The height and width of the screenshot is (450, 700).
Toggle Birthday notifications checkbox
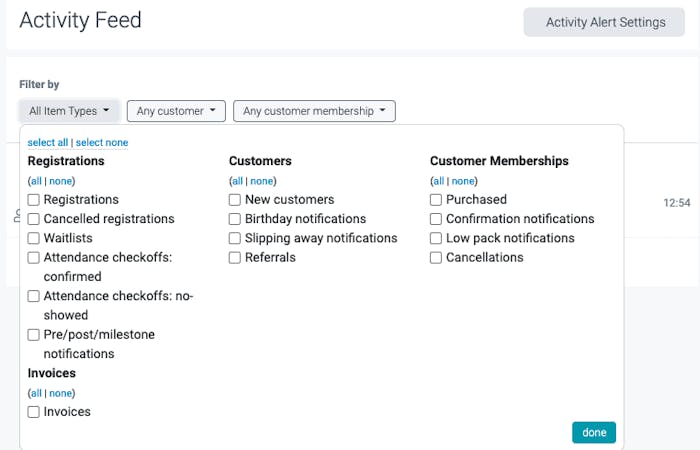pyautogui.click(x=235, y=219)
